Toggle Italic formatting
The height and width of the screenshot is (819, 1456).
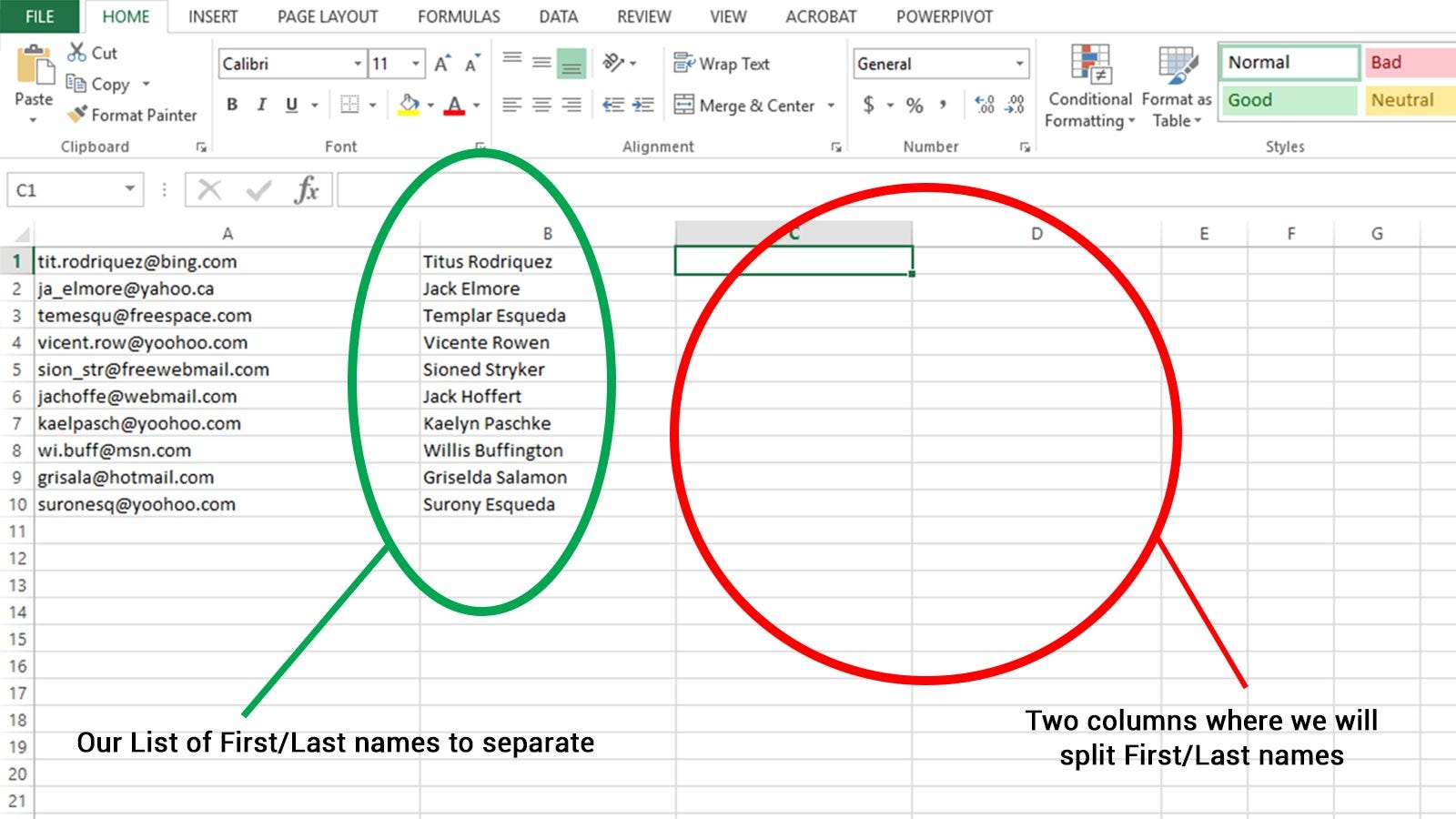pos(261,105)
